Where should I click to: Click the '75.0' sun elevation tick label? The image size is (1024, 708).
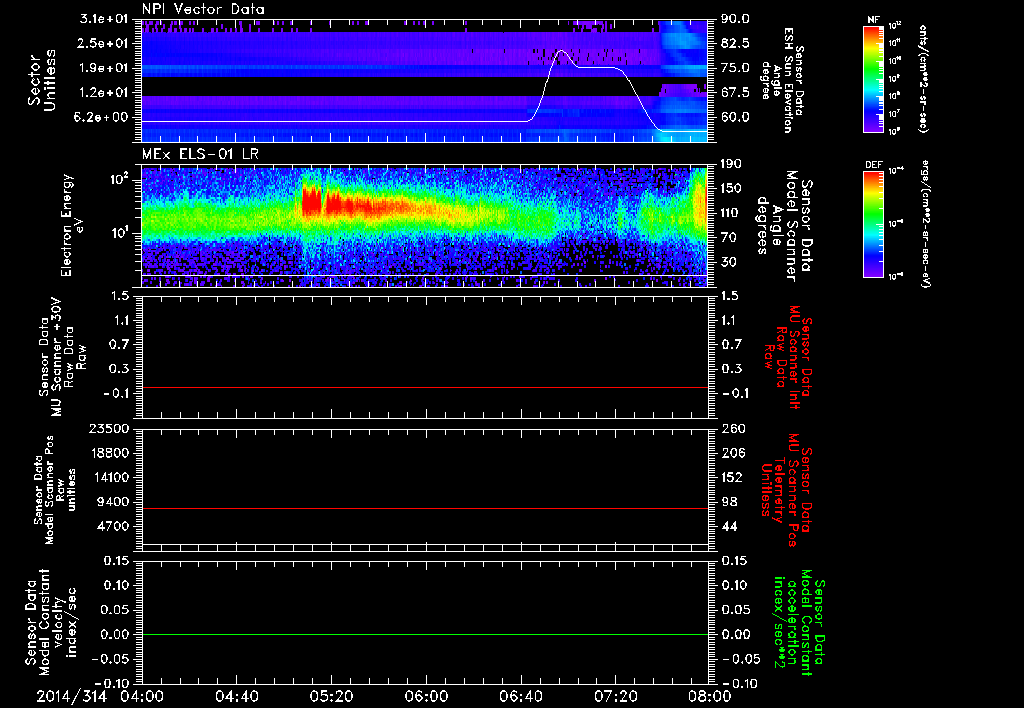pos(735,68)
